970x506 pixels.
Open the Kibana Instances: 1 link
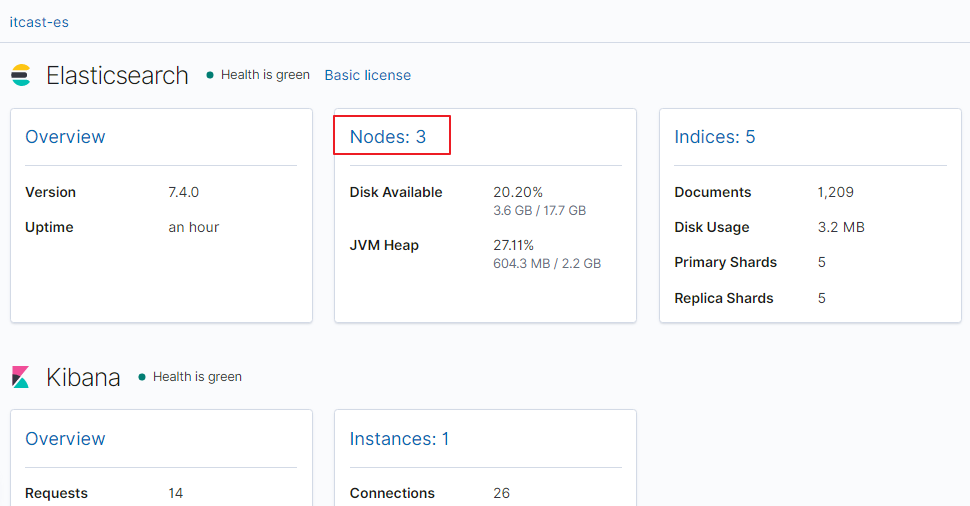tap(399, 439)
